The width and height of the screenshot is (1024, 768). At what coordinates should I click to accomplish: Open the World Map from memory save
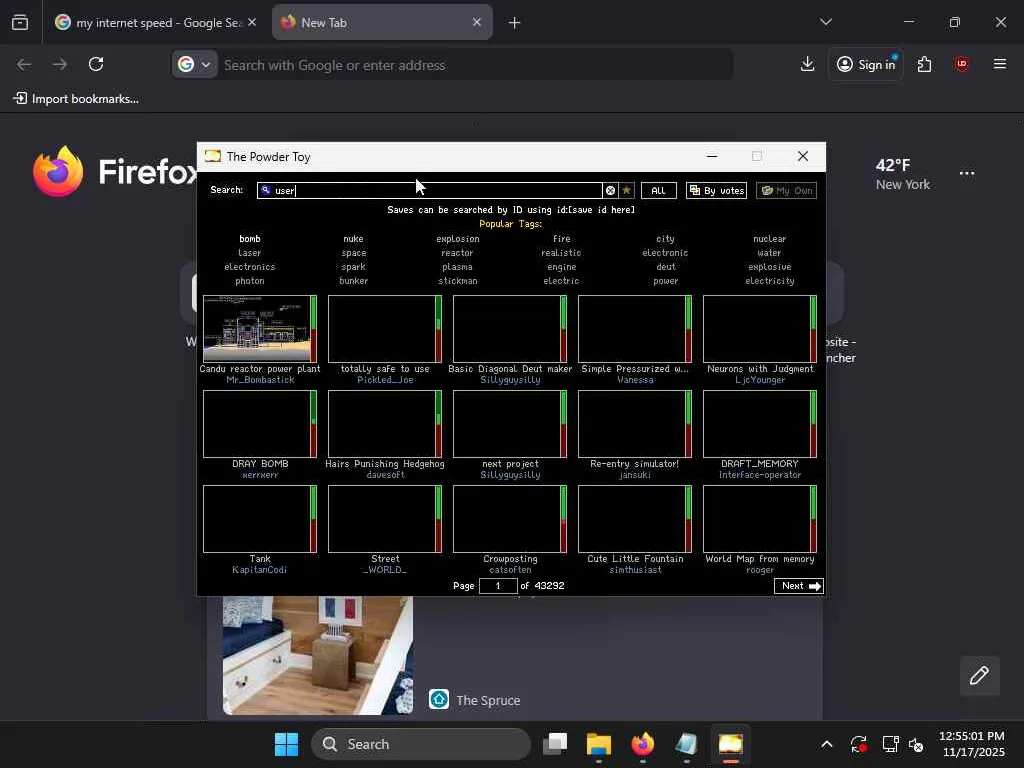tap(760, 519)
